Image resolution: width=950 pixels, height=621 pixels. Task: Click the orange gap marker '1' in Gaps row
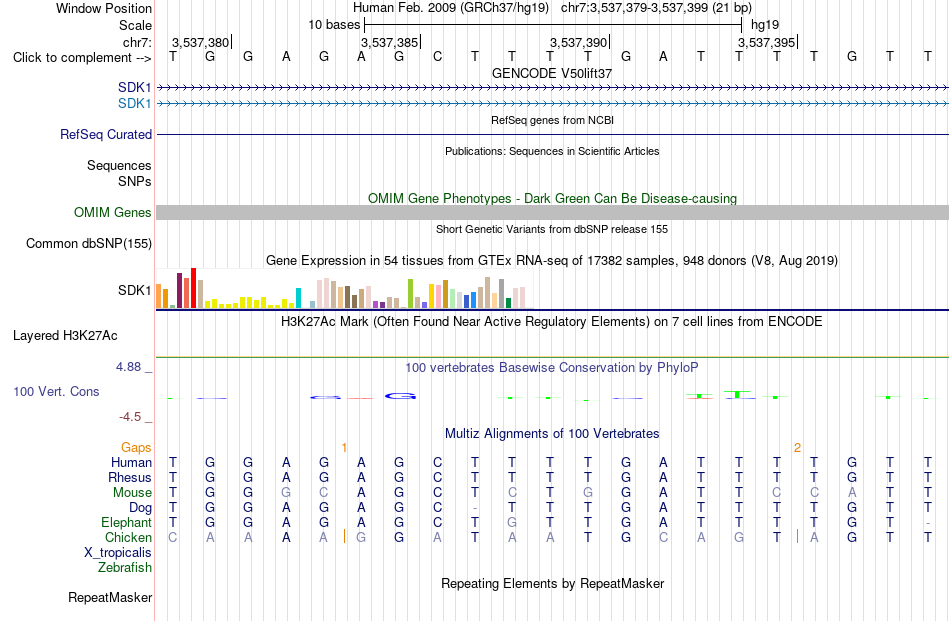pyautogui.click(x=344, y=448)
